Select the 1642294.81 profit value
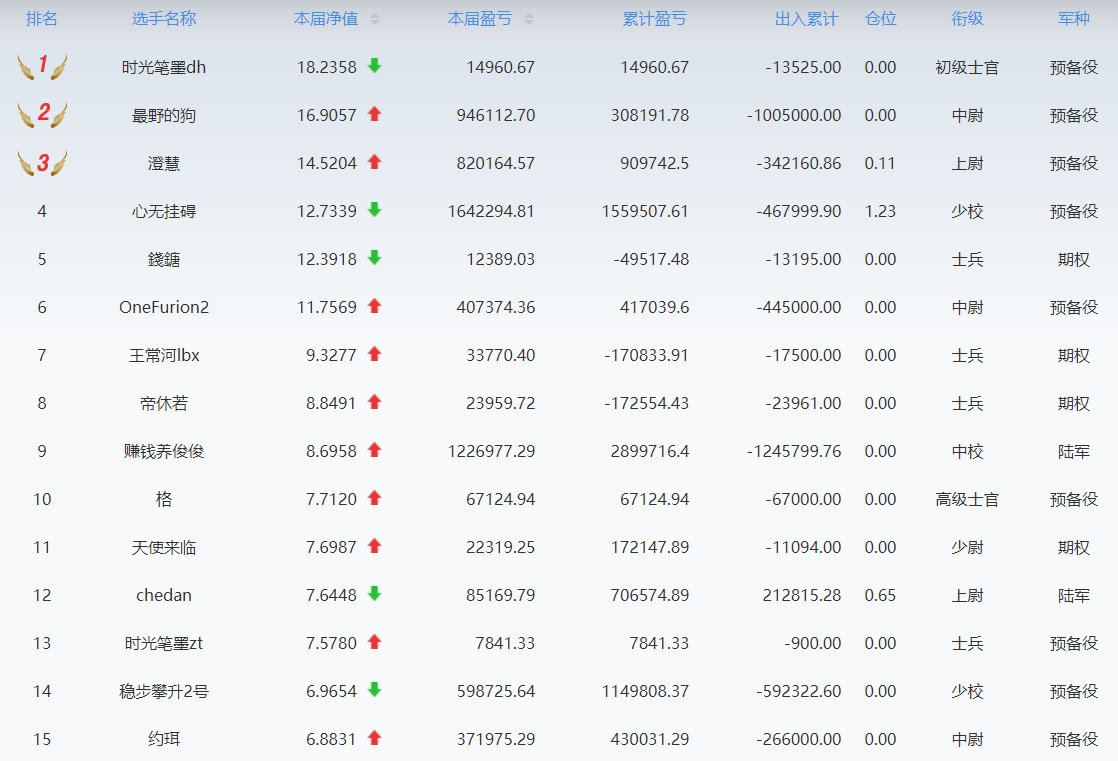 click(x=491, y=211)
